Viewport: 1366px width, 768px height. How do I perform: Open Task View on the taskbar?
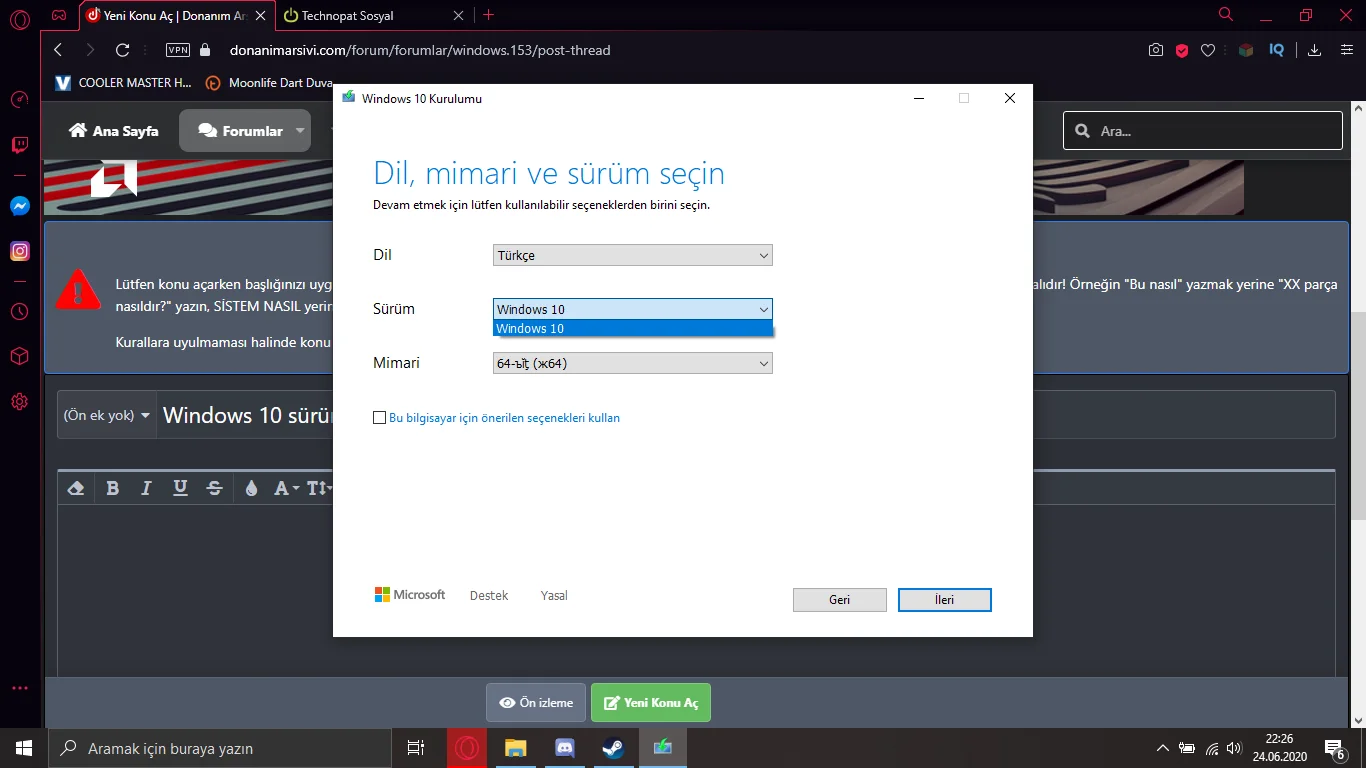click(416, 748)
